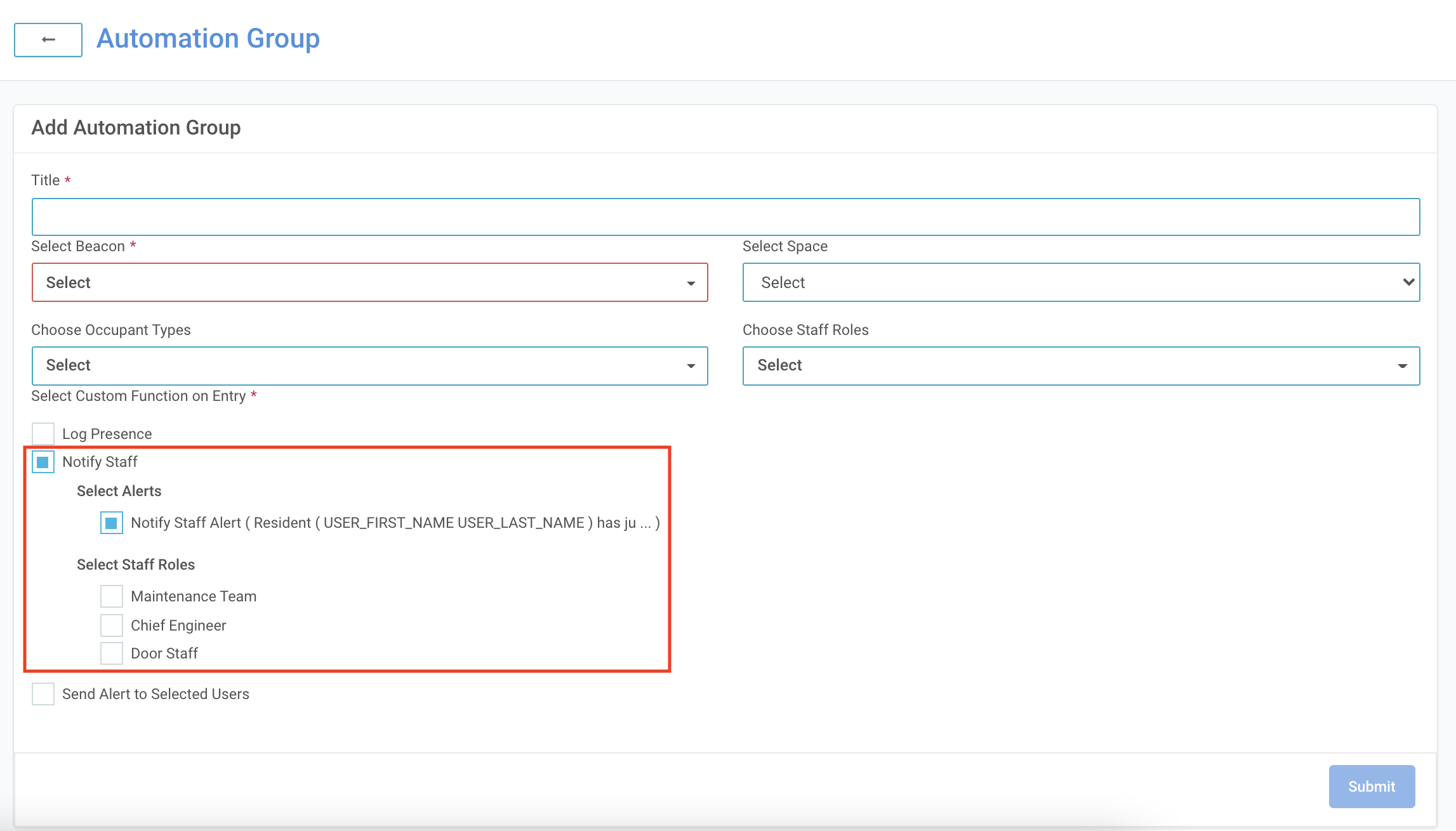Click caret arrow in Occupant Types field
The image size is (1456, 831).
pos(691,366)
